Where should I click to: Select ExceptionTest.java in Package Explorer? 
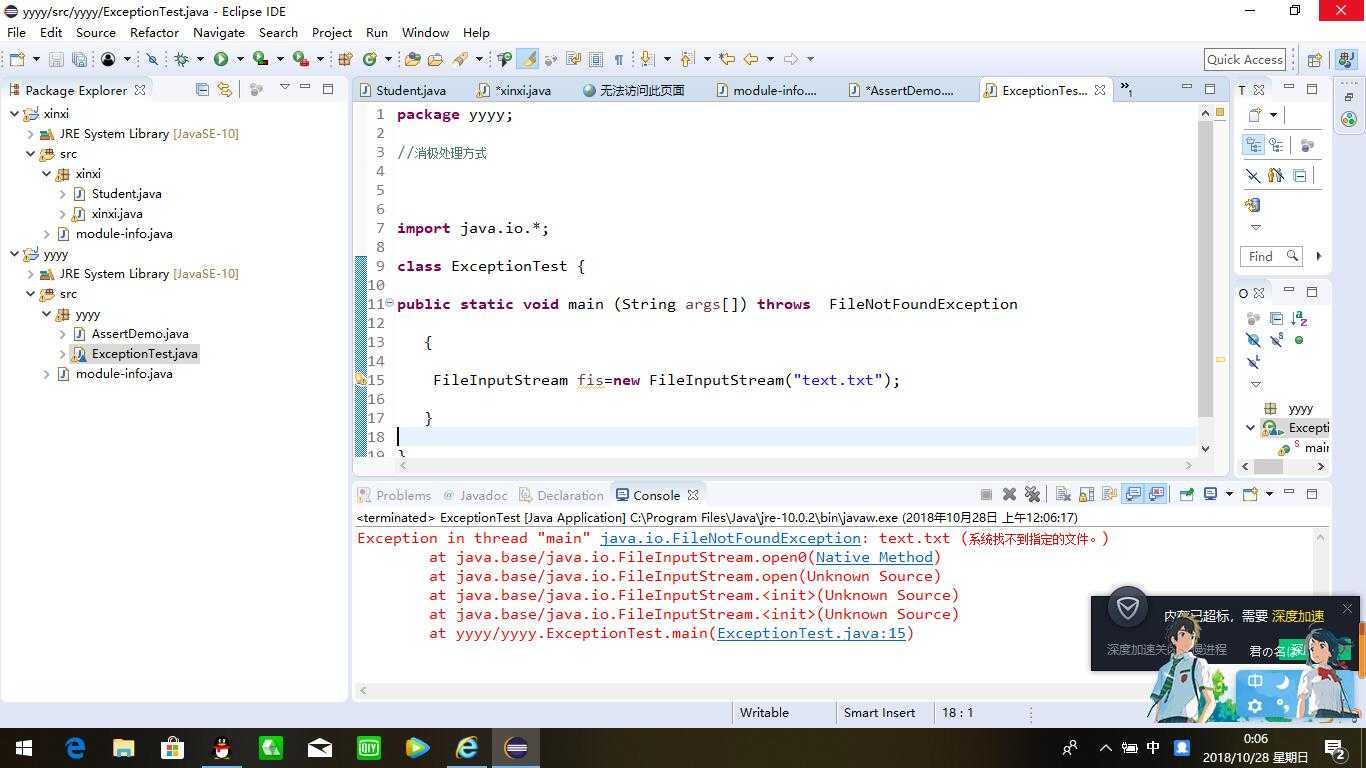(144, 354)
